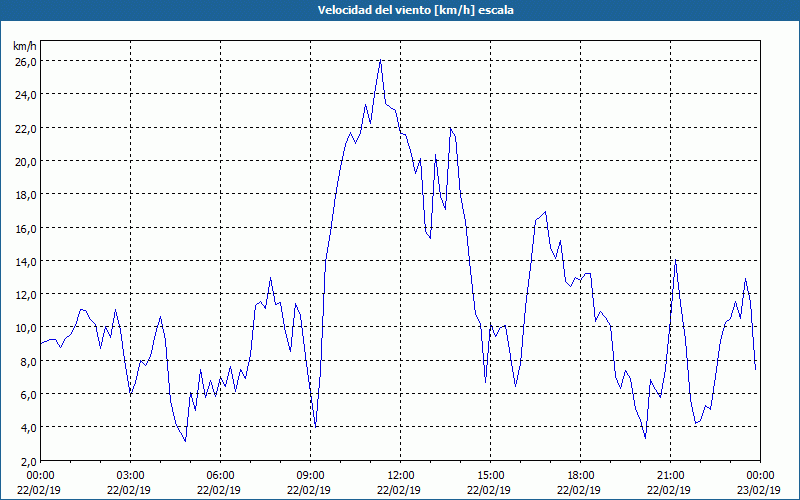Image resolution: width=800 pixels, height=500 pixels.
Task: Click the chart title 'Velocidad del viento [km/h] escala'
Action: click(x=415, y=10)
